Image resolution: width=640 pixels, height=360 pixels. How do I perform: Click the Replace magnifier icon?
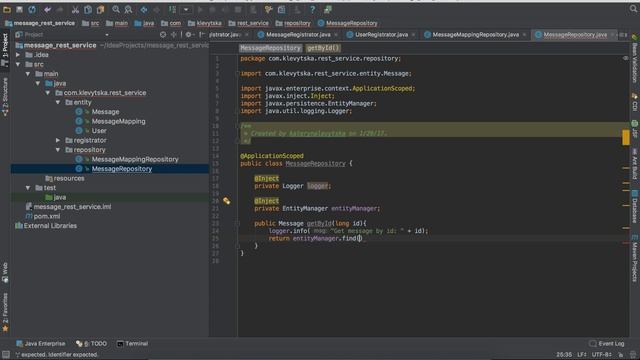(x=128, y=9)
